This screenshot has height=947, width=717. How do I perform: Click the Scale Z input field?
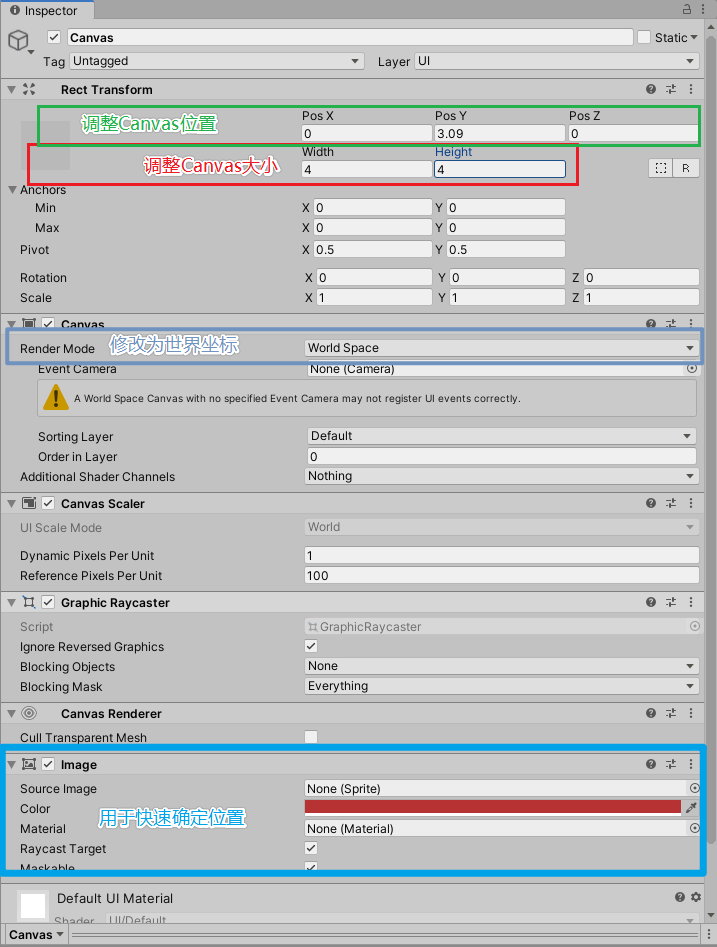pos(641,297)
